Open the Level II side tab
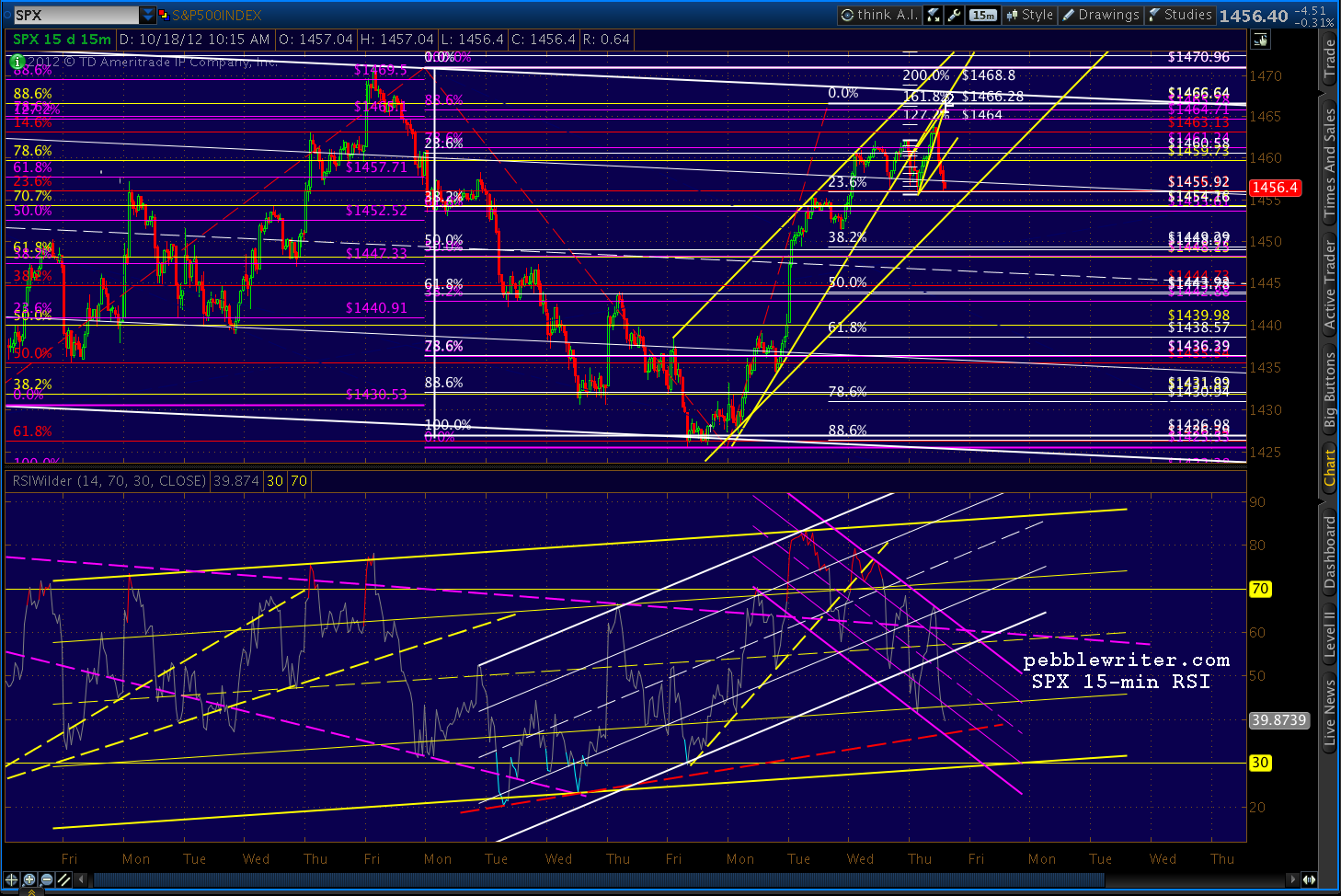 [x=1330, y=634]
